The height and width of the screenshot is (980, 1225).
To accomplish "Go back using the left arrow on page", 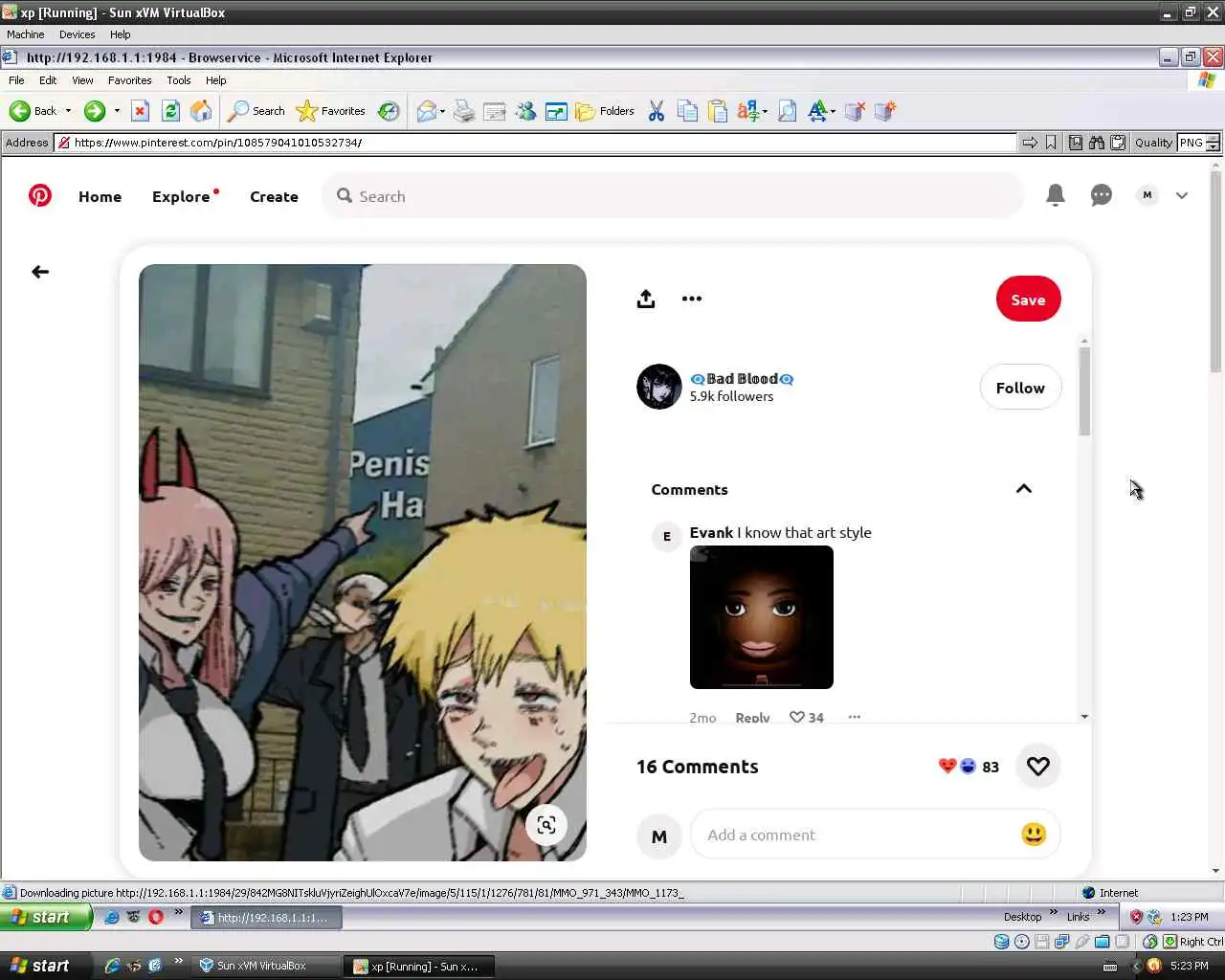I will click(x=40, y=272).
